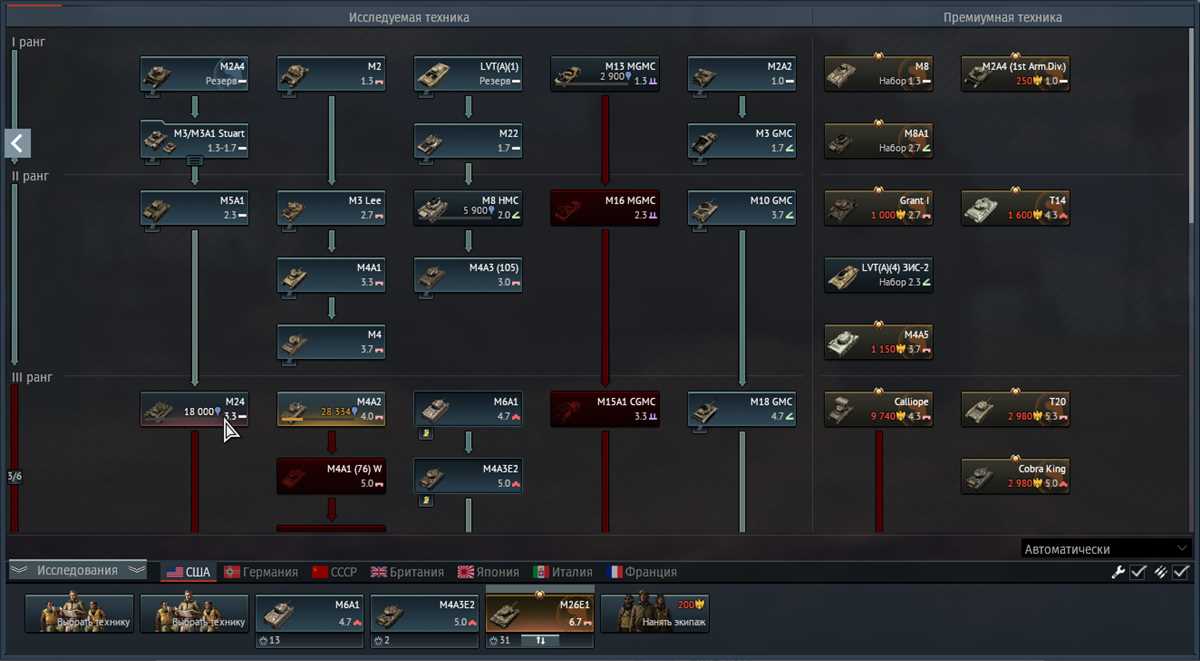The height and width of the screenshot is (661, 1200).
Task: Select the M4A1 tank card
Action: 331,275
